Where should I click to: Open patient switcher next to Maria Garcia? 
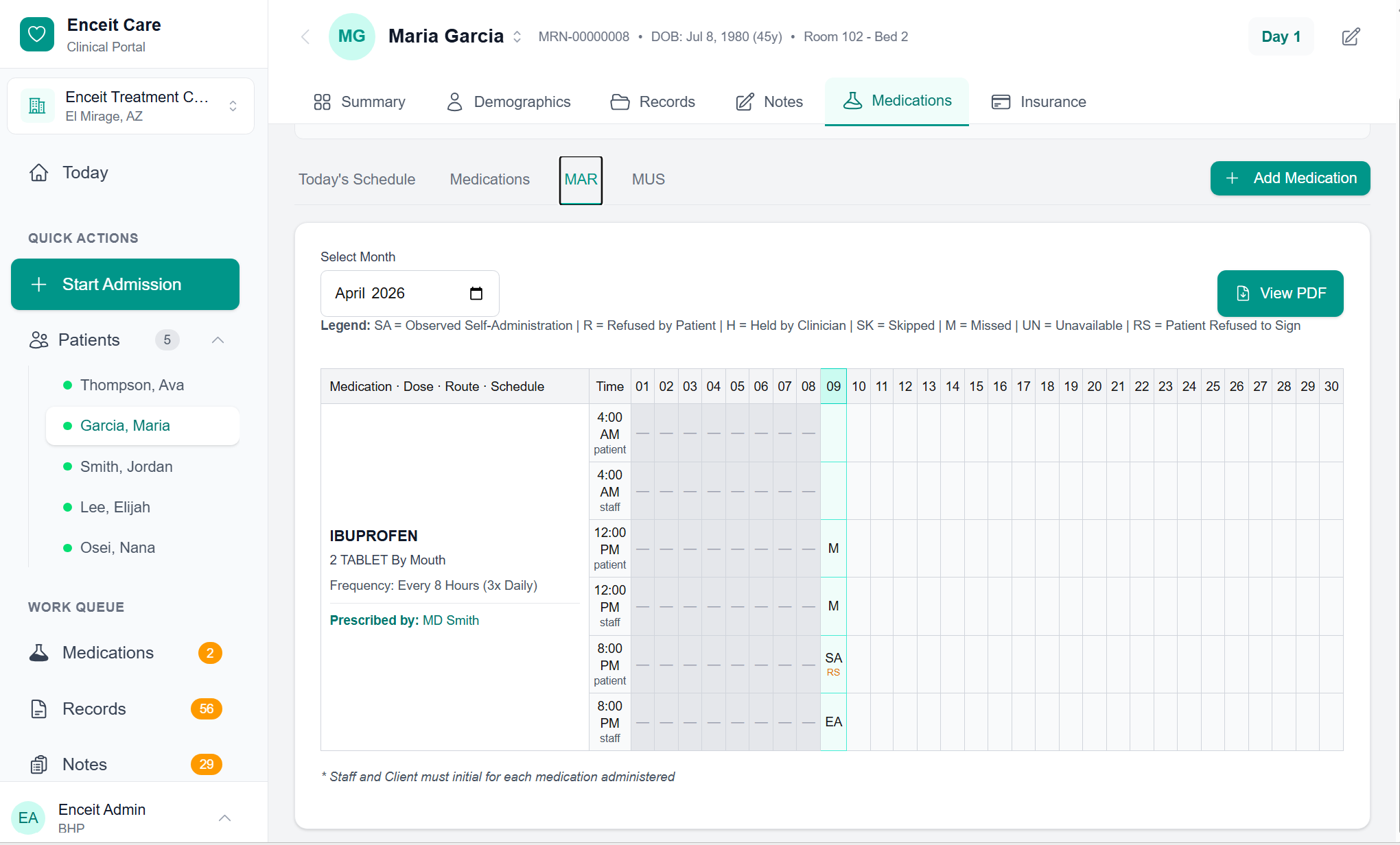pyautogui.click(x=517, y=36)
